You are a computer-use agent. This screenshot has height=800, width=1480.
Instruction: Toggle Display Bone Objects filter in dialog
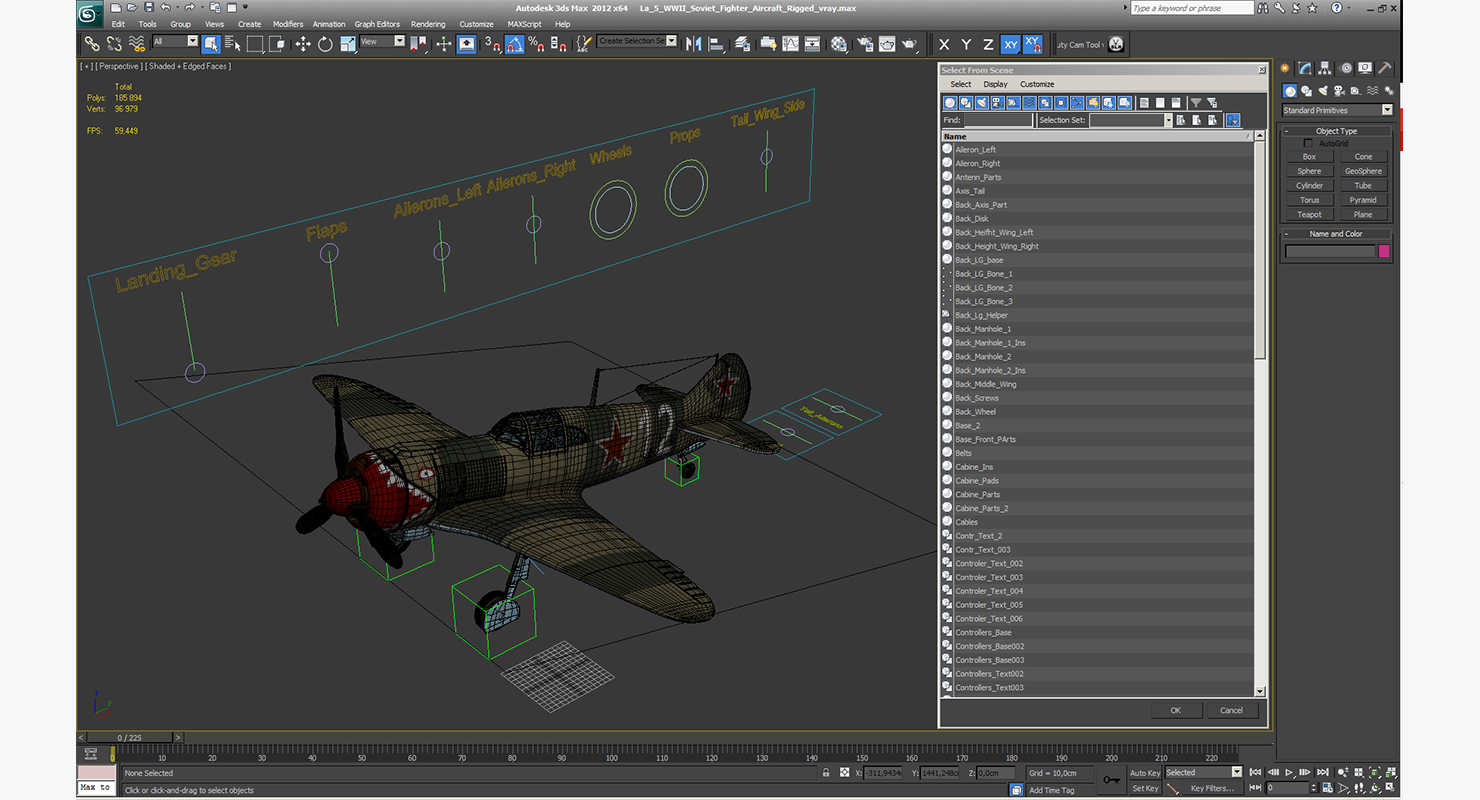click(x=1077, y=102)
